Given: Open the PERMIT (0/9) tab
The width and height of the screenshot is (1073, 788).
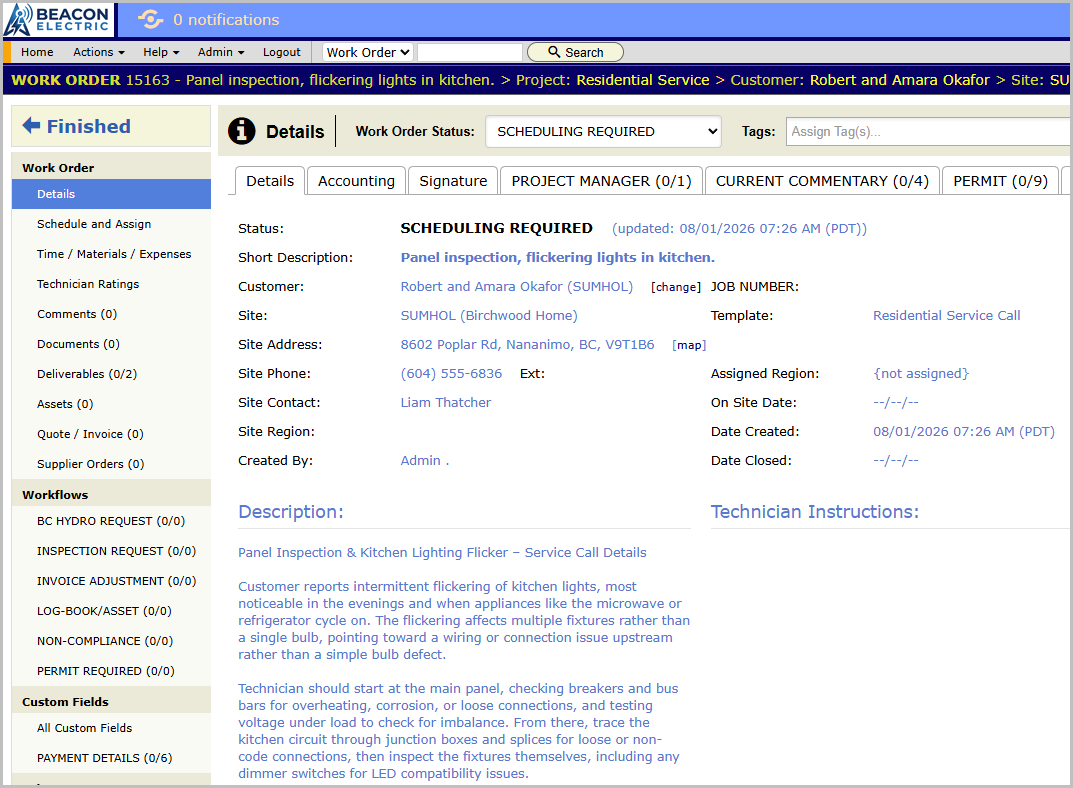Looking at the screenshot, I should click(x=1000, y=181).
